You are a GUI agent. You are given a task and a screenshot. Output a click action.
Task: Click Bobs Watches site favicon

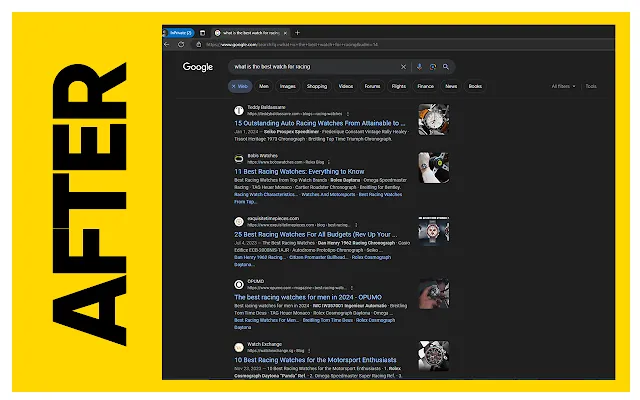[239, 159]
